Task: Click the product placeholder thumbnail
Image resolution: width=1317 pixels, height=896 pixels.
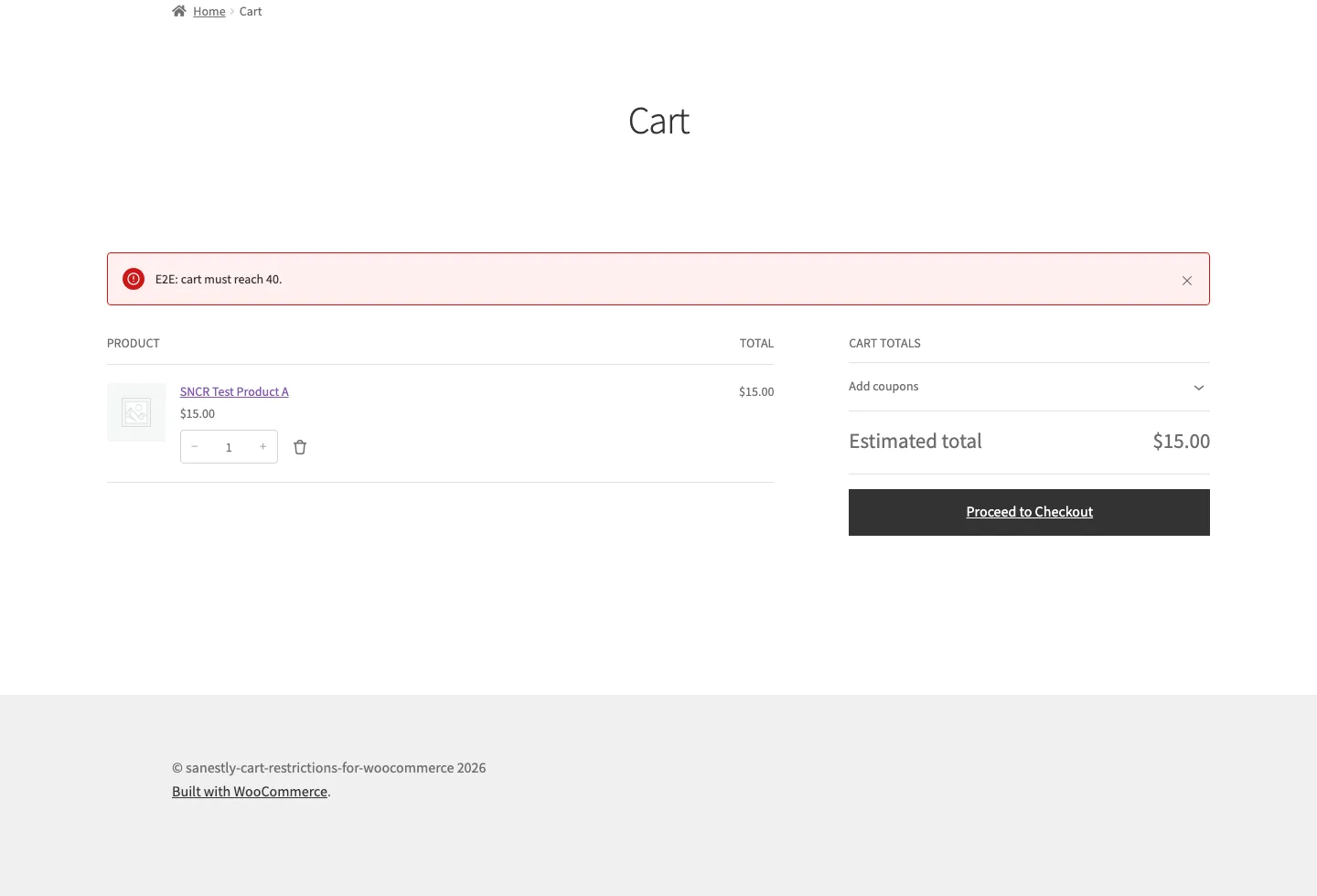Action: pos(136,412)
